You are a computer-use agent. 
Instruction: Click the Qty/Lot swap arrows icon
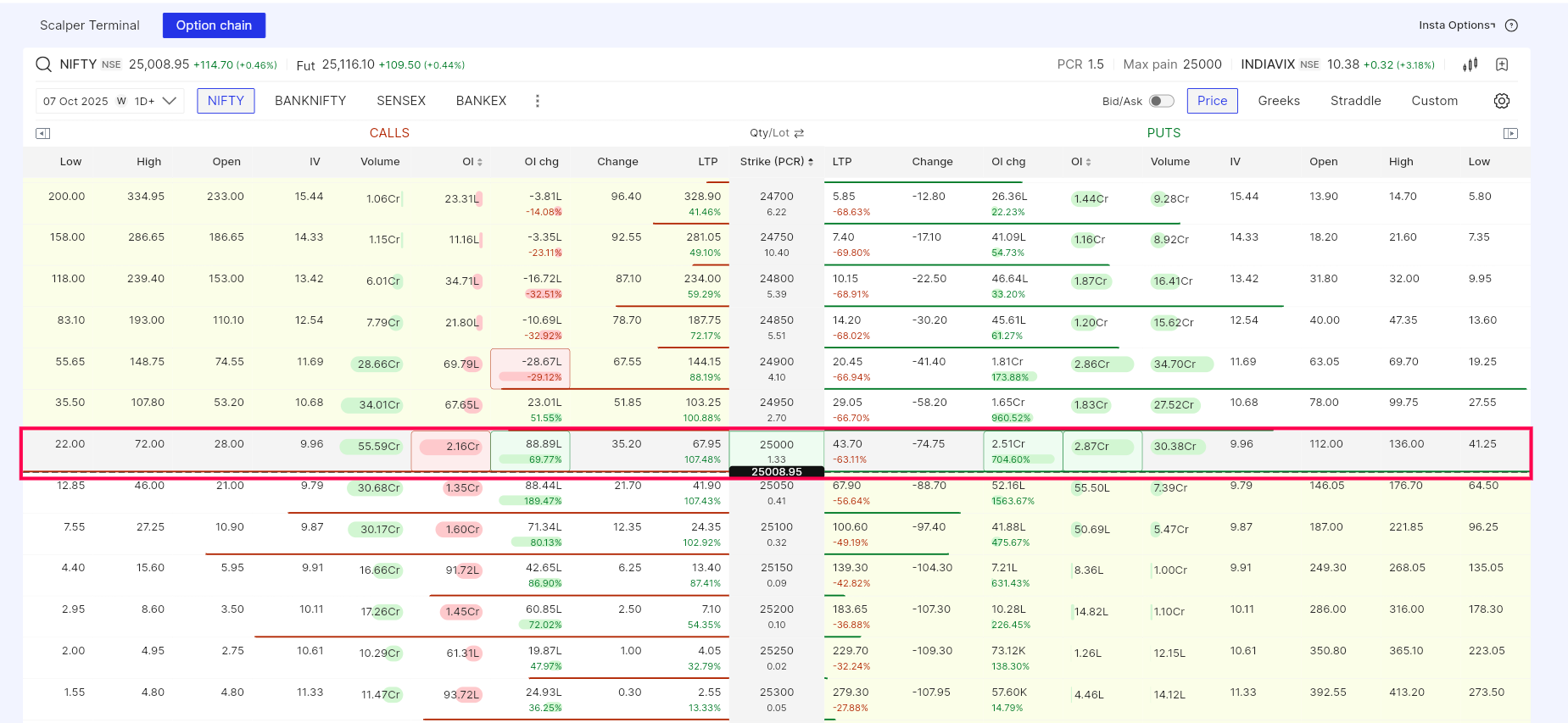(799, 133)
